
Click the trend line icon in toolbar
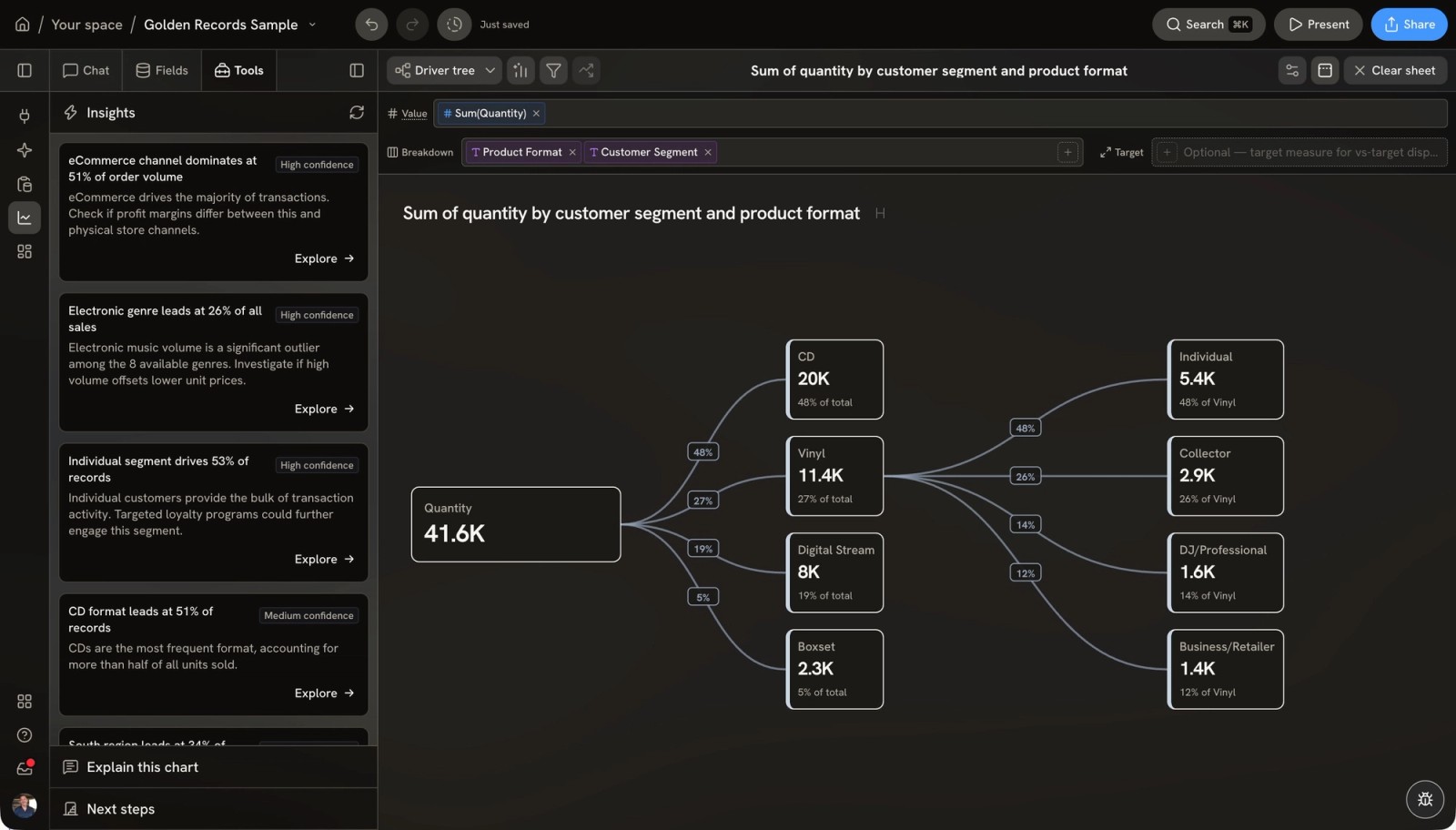586,70
